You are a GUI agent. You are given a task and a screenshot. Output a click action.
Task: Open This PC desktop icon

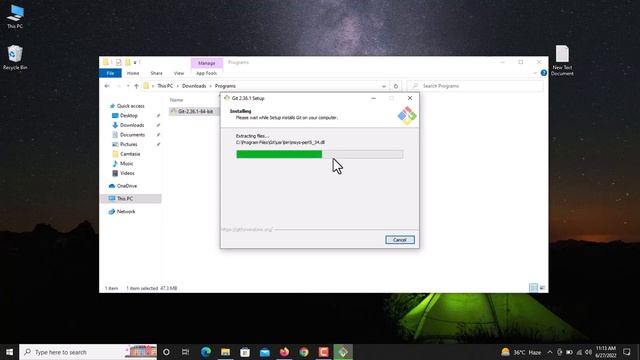pyautogui.click(x=15, y=17)
